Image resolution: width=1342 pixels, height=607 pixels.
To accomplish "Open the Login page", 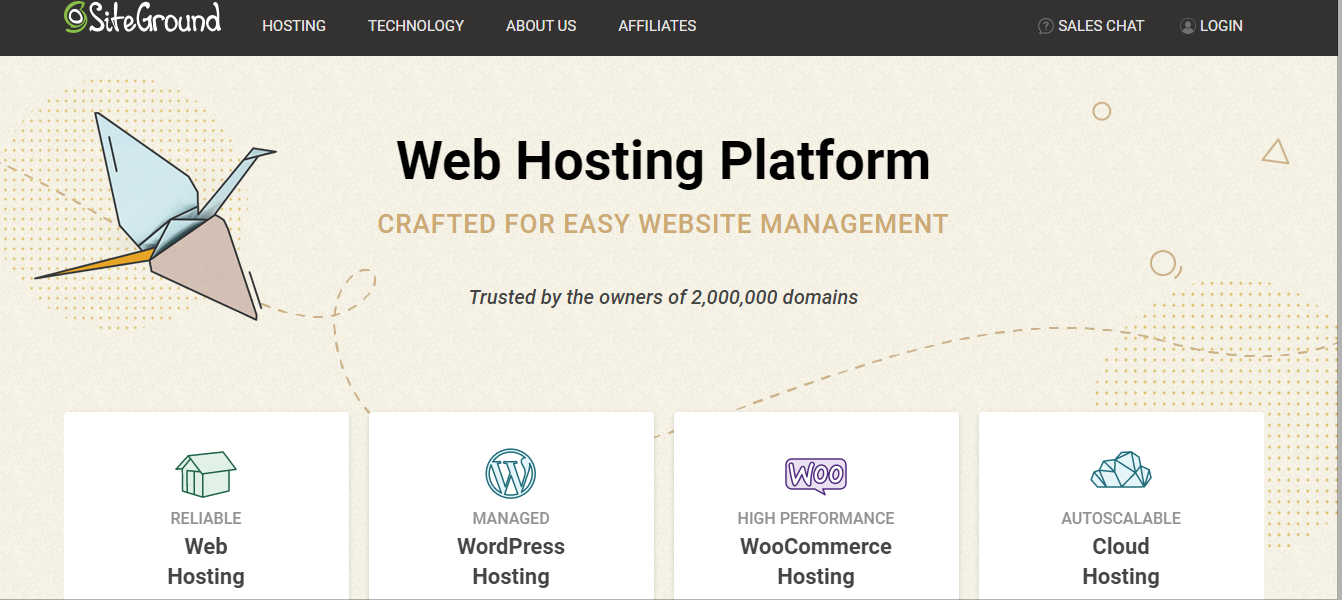I will coord(1221,26).
